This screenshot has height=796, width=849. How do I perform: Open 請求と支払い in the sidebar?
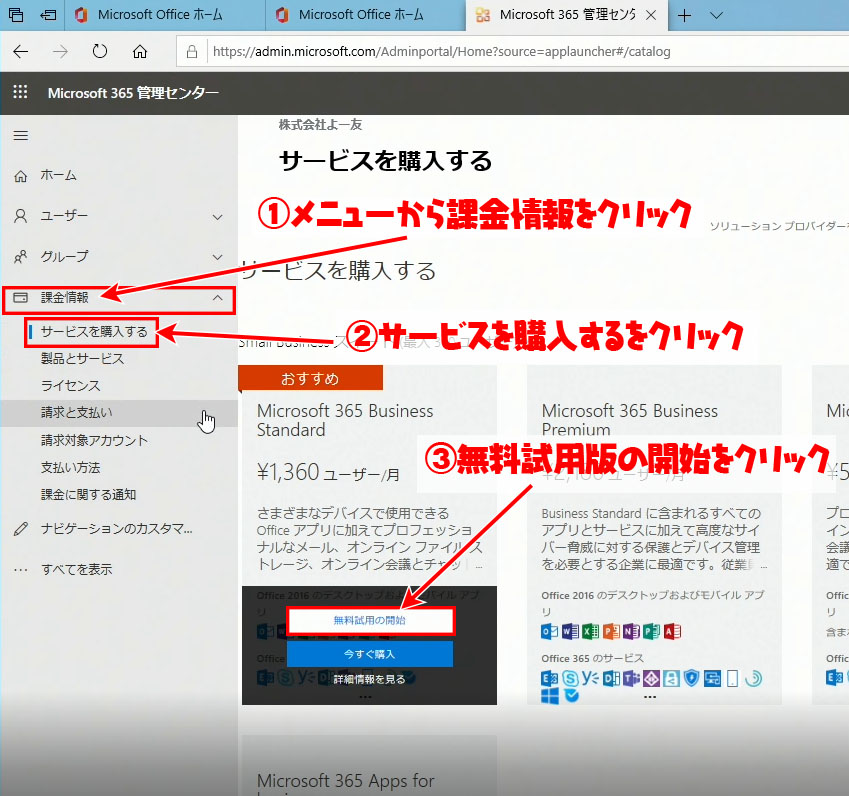coord(76,413)
